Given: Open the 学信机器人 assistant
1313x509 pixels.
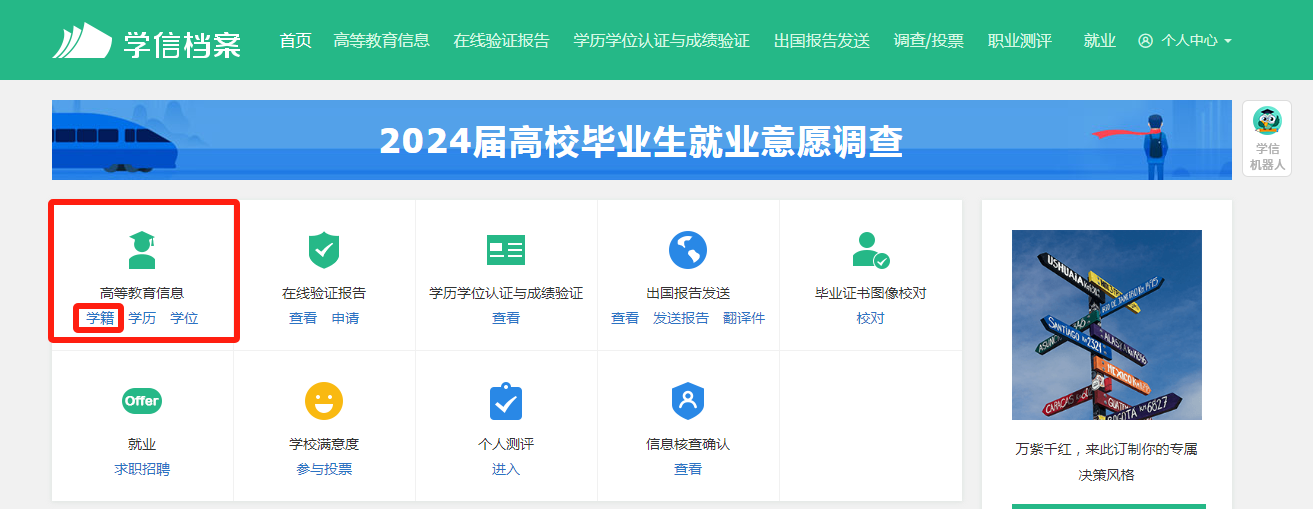Looking at the screenshot, I should point(1266,138).
